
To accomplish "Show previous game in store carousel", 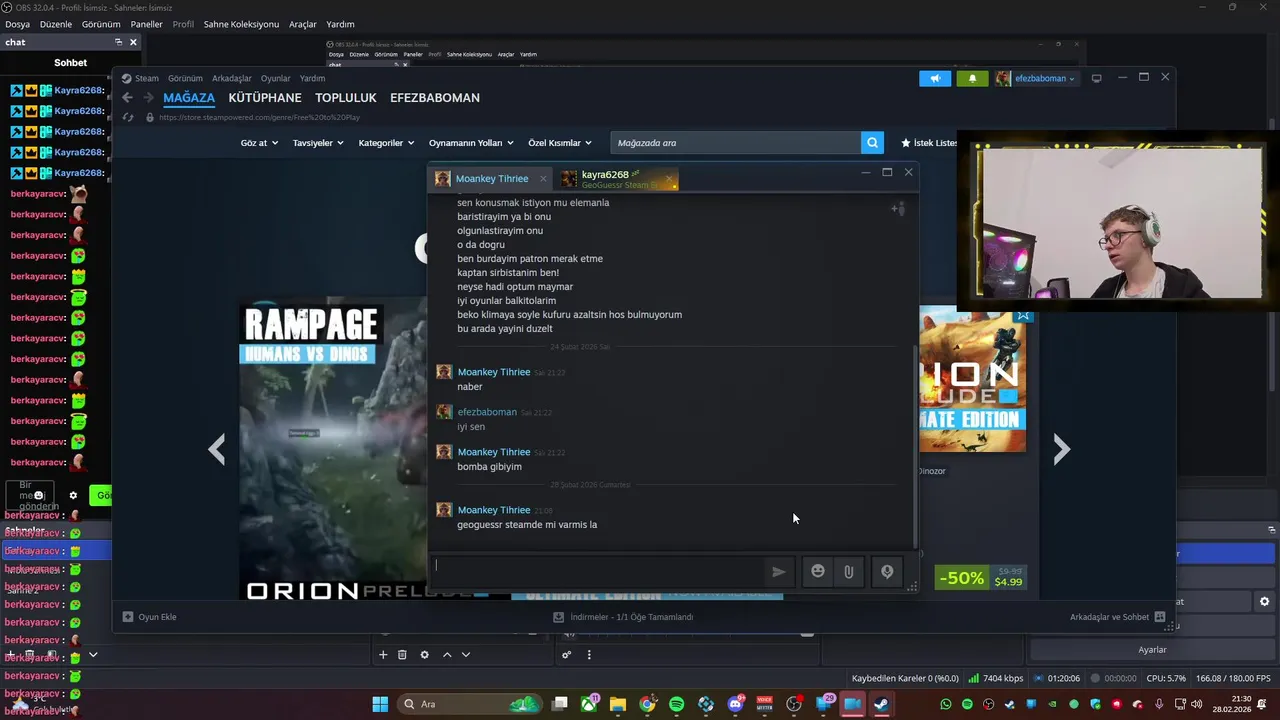I will 216,449.
